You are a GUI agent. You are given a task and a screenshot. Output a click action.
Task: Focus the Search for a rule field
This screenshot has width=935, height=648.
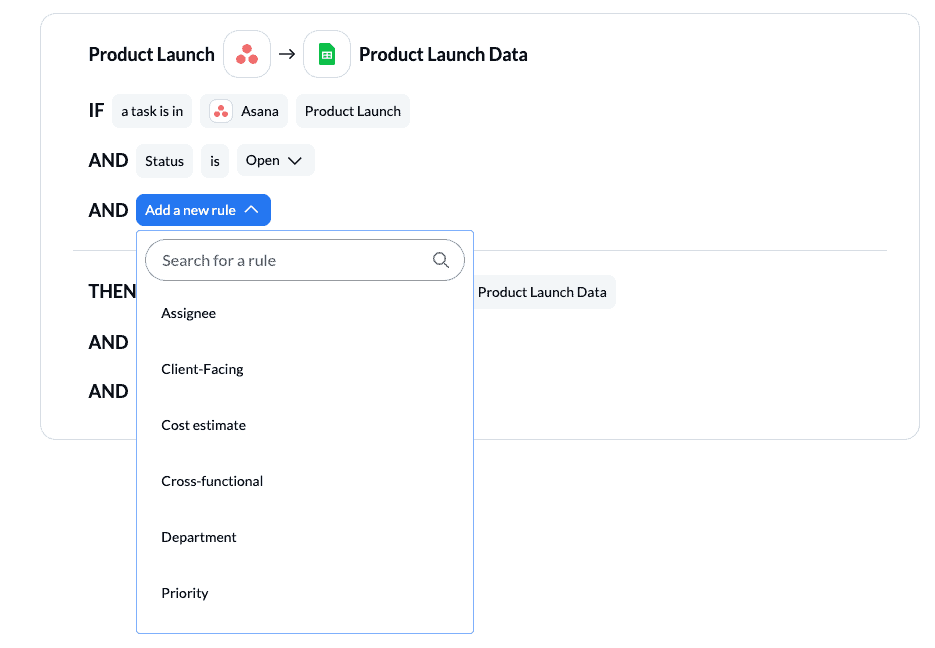(305, 260)
